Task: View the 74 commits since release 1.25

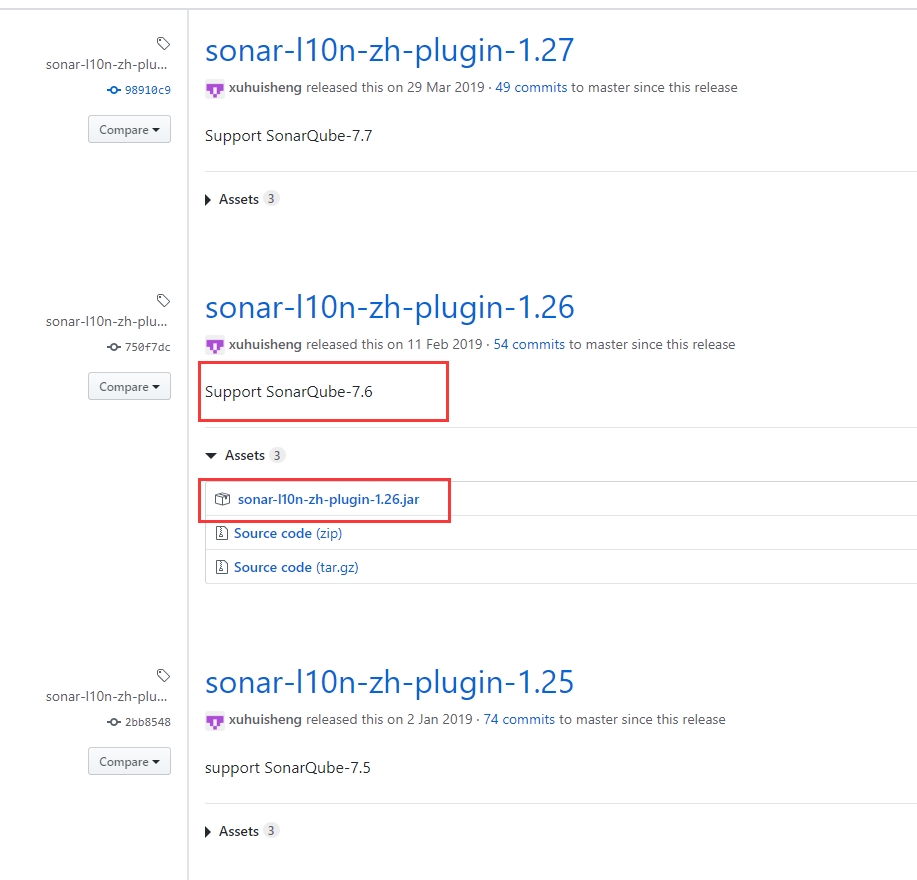Action: (x=519, y=719)
